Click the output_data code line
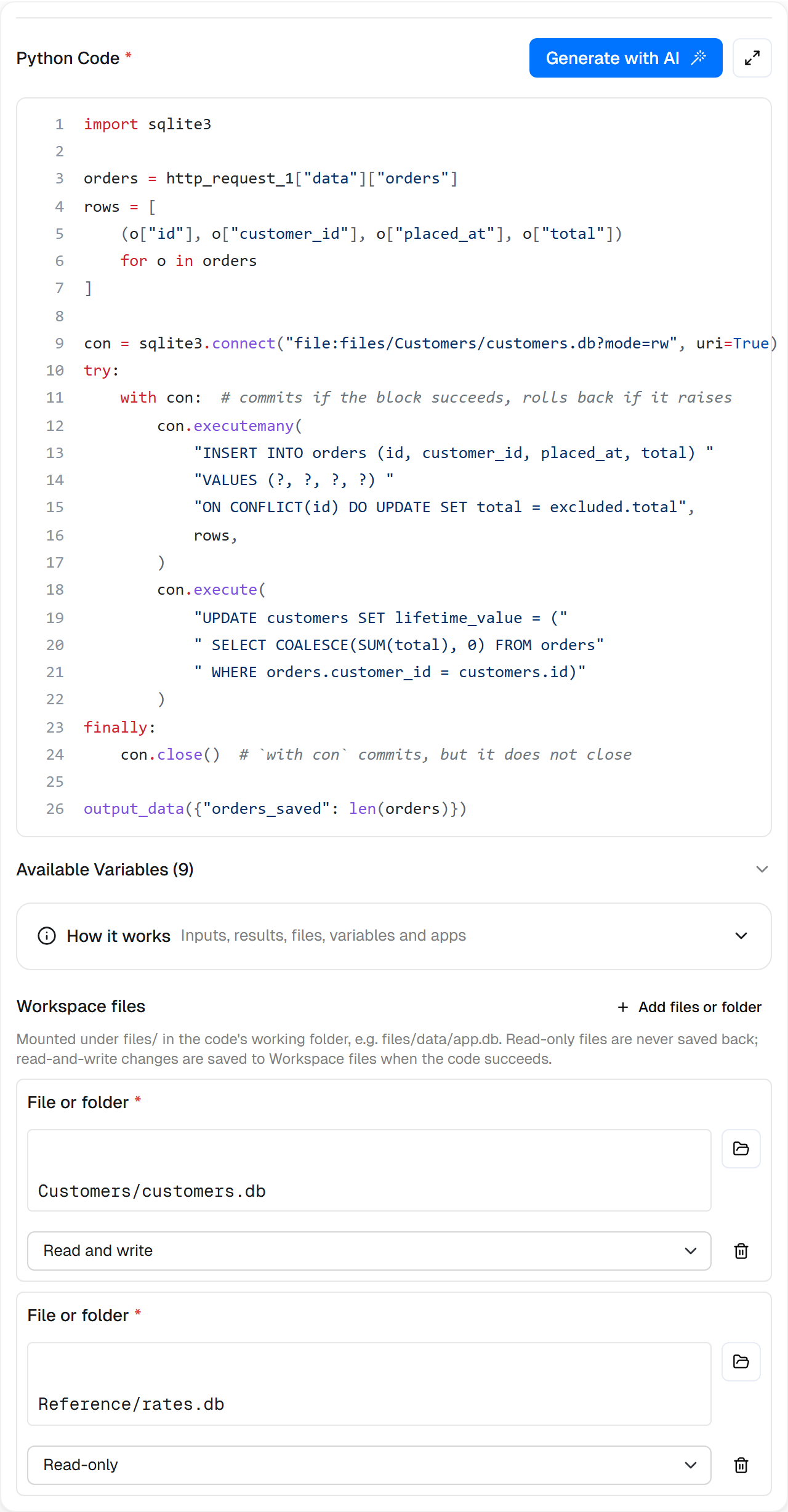This screenshot has height=1512, width=788. pyautogui.click(x=275, y=809)
